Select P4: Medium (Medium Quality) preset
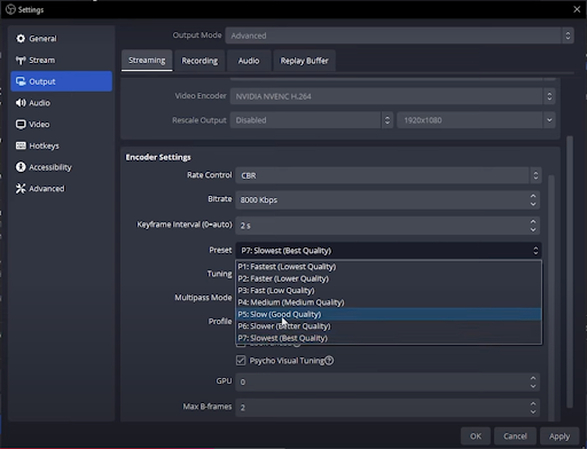The width and height of the screenshot is (587, 449). coord(389,302)
